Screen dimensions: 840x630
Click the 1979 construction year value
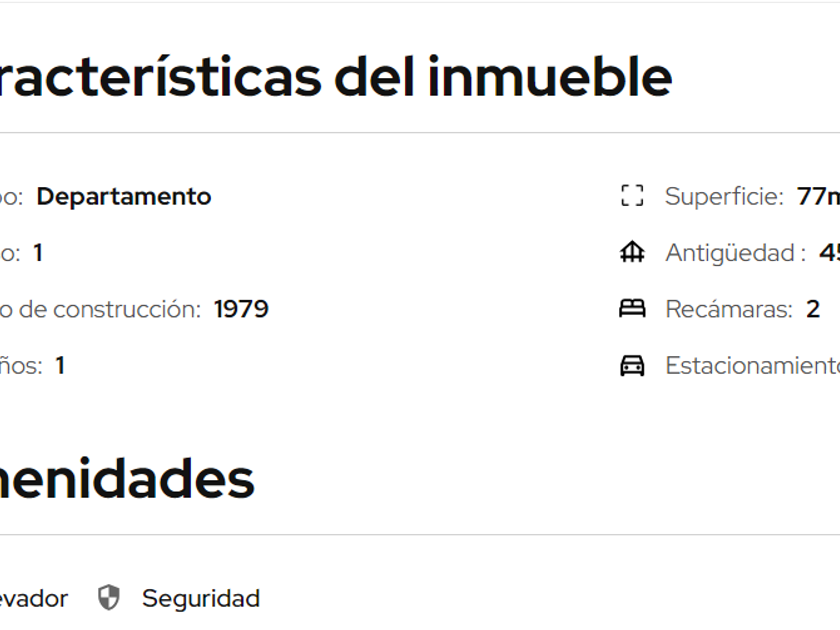tap(241, 309)
